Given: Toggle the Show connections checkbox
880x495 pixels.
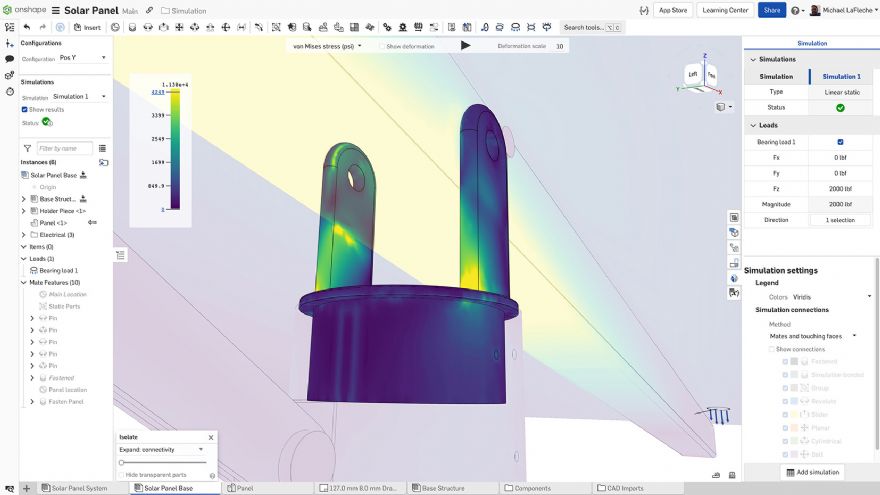Looking at the screenshot, I should pos(772,349).
